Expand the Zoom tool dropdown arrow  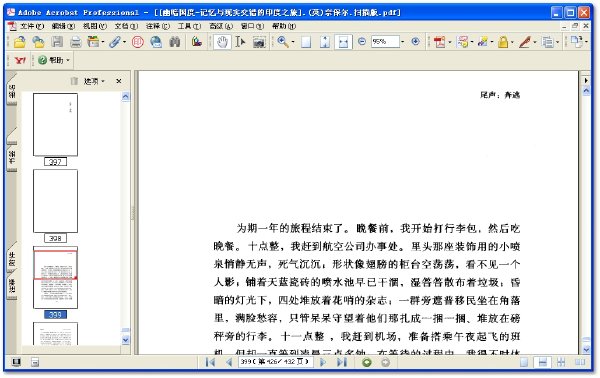[293, 42]
